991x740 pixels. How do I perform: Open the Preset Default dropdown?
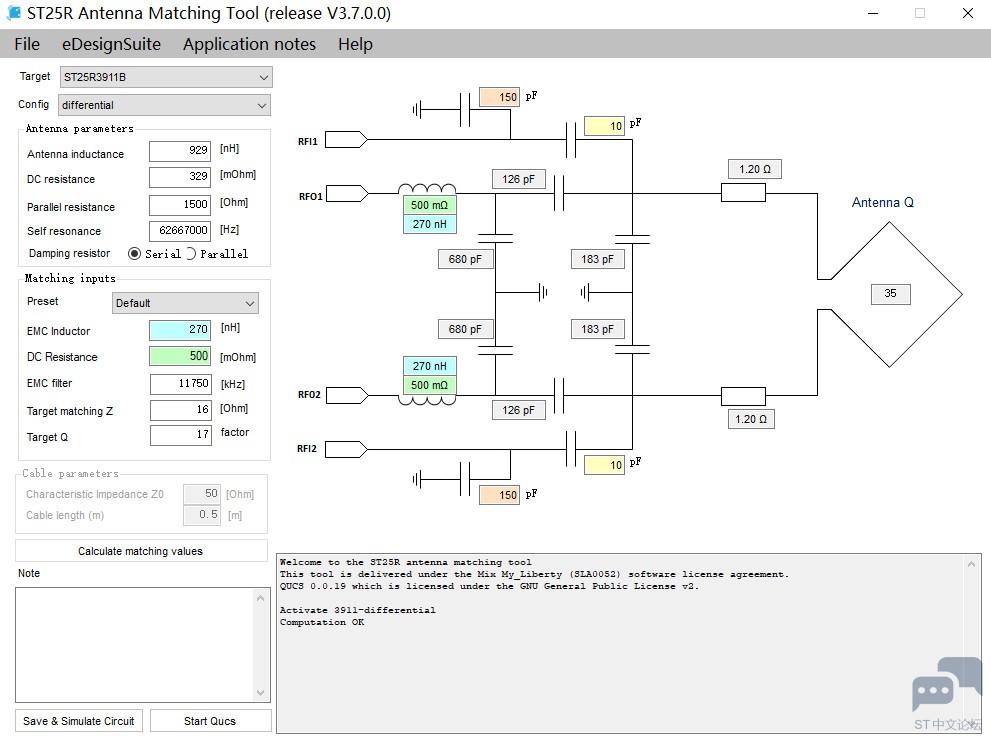click(185, 303)
